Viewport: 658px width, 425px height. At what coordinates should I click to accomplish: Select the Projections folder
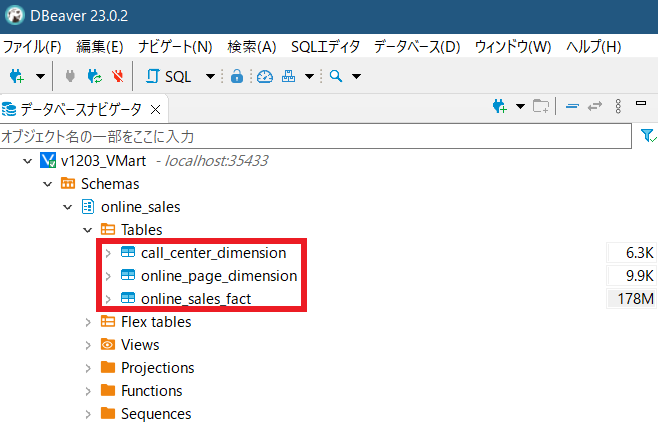(158, 368)
